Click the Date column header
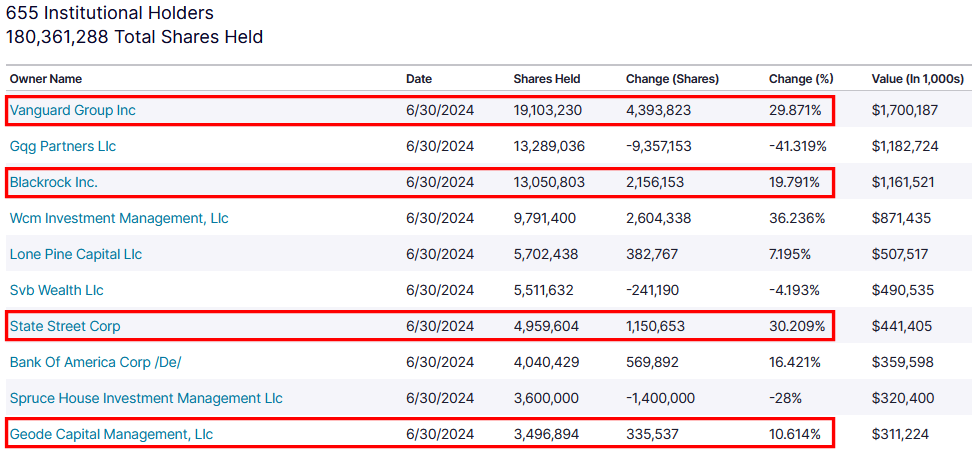The image size is (972, 453). tap(419, 79)
